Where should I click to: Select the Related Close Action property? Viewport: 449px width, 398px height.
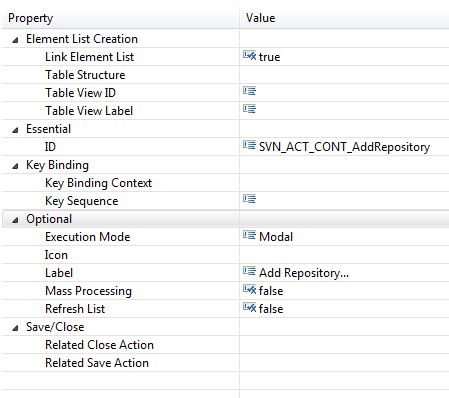[x=99, y=345]
